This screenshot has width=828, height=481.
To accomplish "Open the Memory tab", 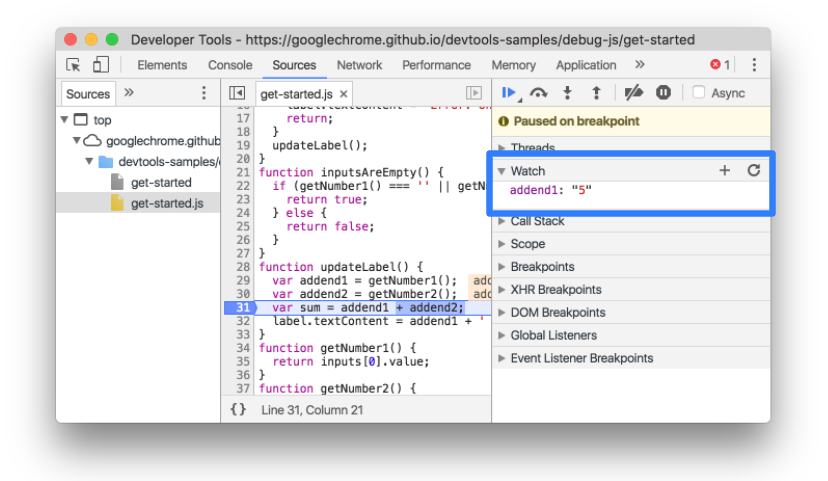I will click(x=513, y=65).
